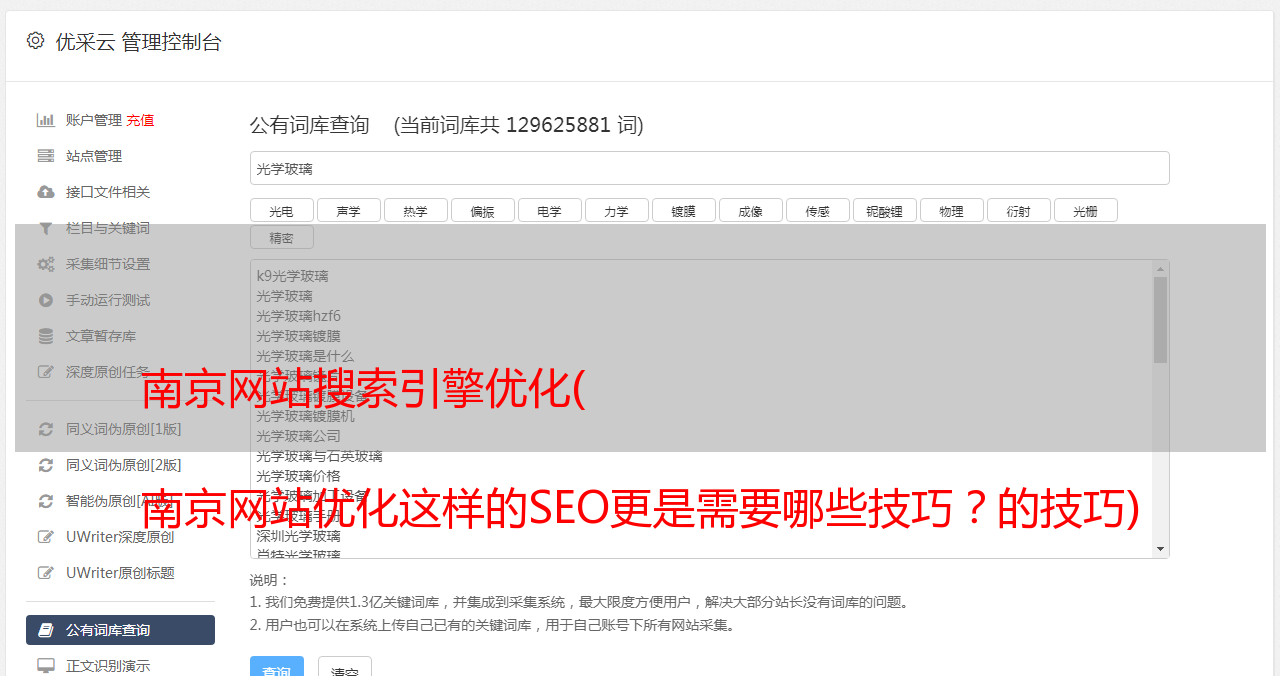Open 智能伪原创 menu item
This screenshot has width=1280, height=676.
pos(115,501)
